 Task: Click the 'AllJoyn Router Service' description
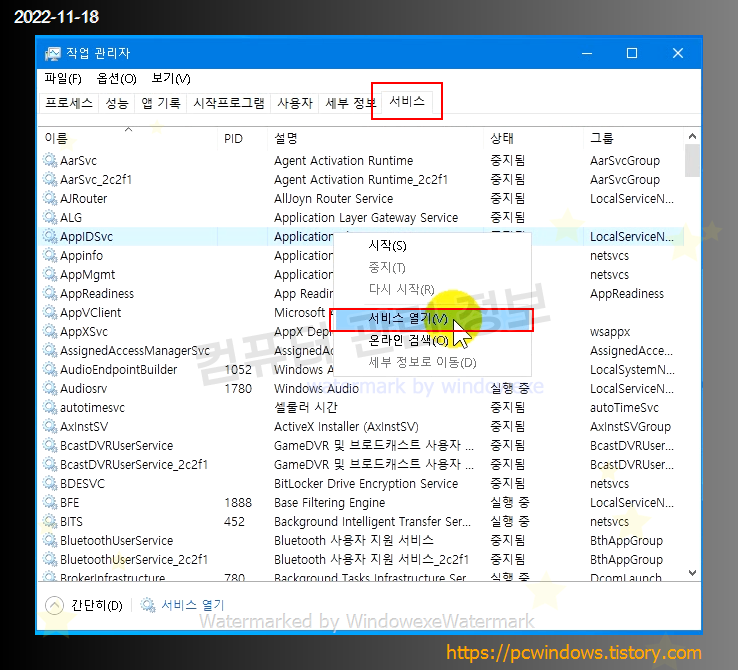pos(333,199)
